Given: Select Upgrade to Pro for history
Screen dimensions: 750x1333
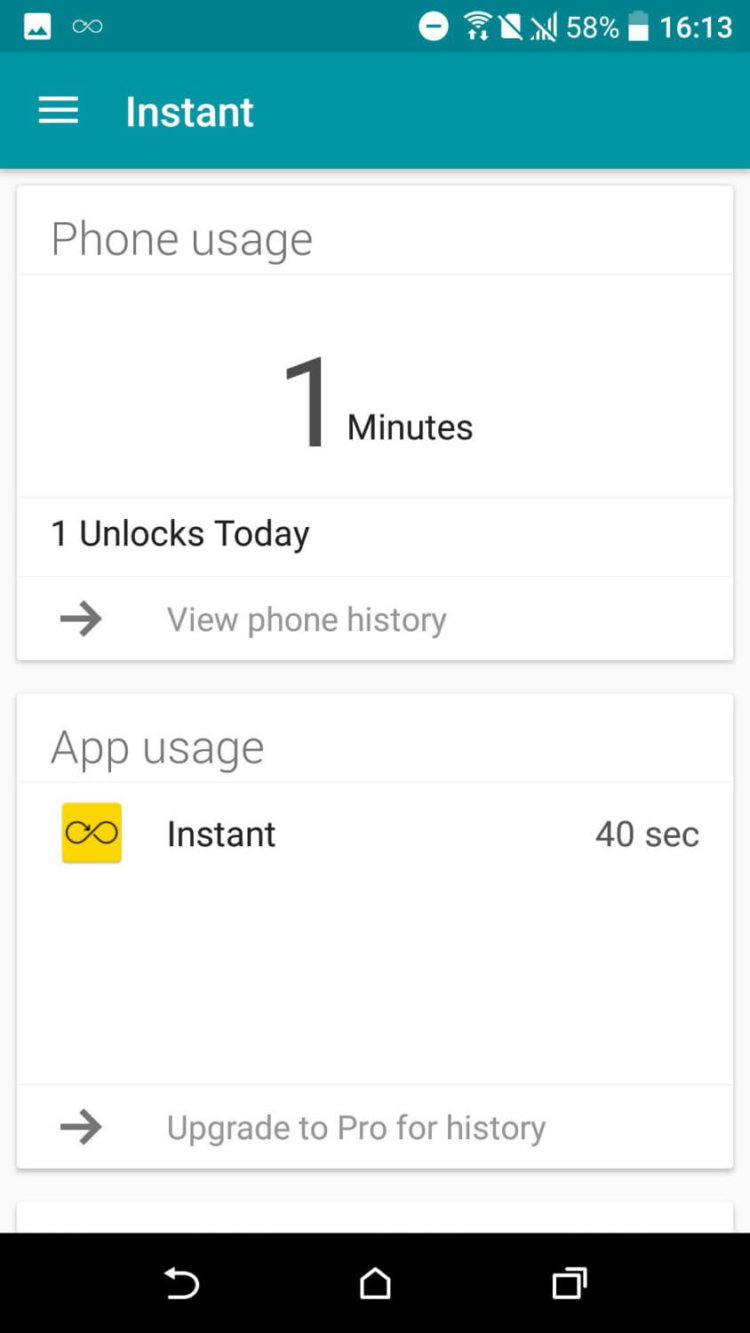Looking at the screenshot, I should 356,1127.
